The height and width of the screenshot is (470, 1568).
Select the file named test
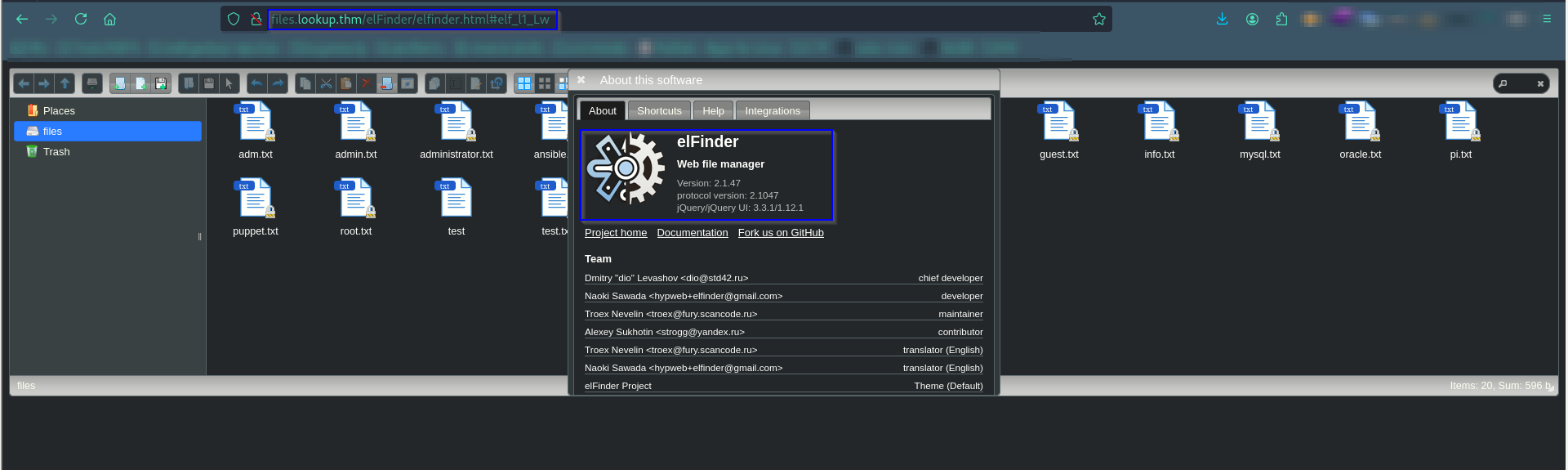[x=457, y=208]
